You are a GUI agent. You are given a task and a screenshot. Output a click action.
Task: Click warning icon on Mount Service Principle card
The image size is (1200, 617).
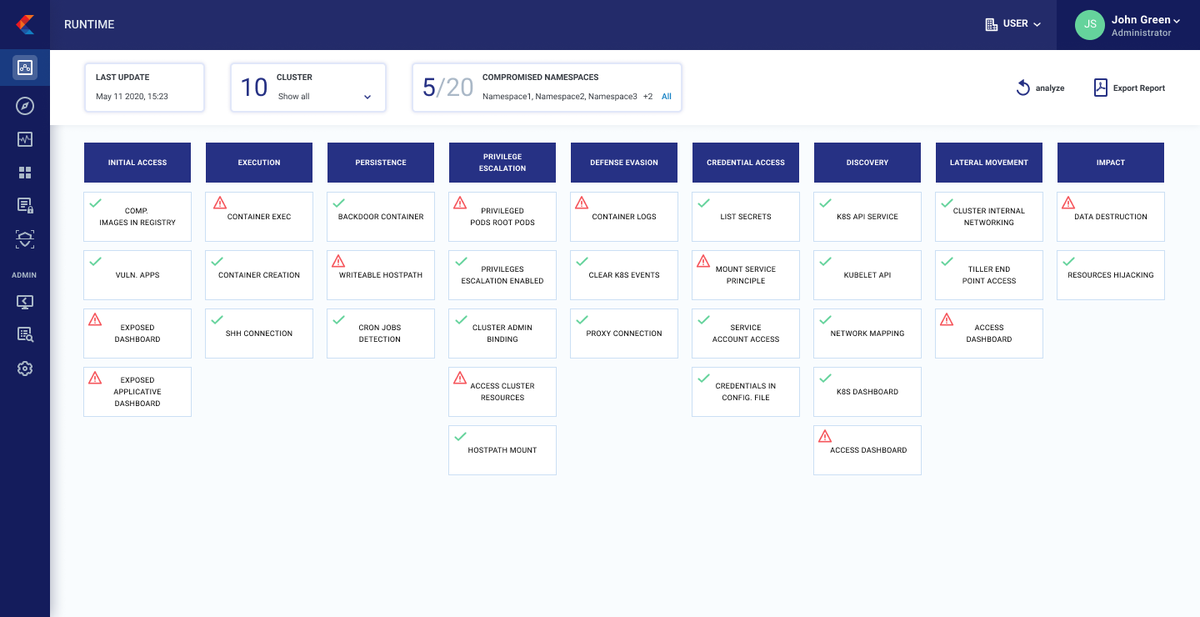point(704,261)
